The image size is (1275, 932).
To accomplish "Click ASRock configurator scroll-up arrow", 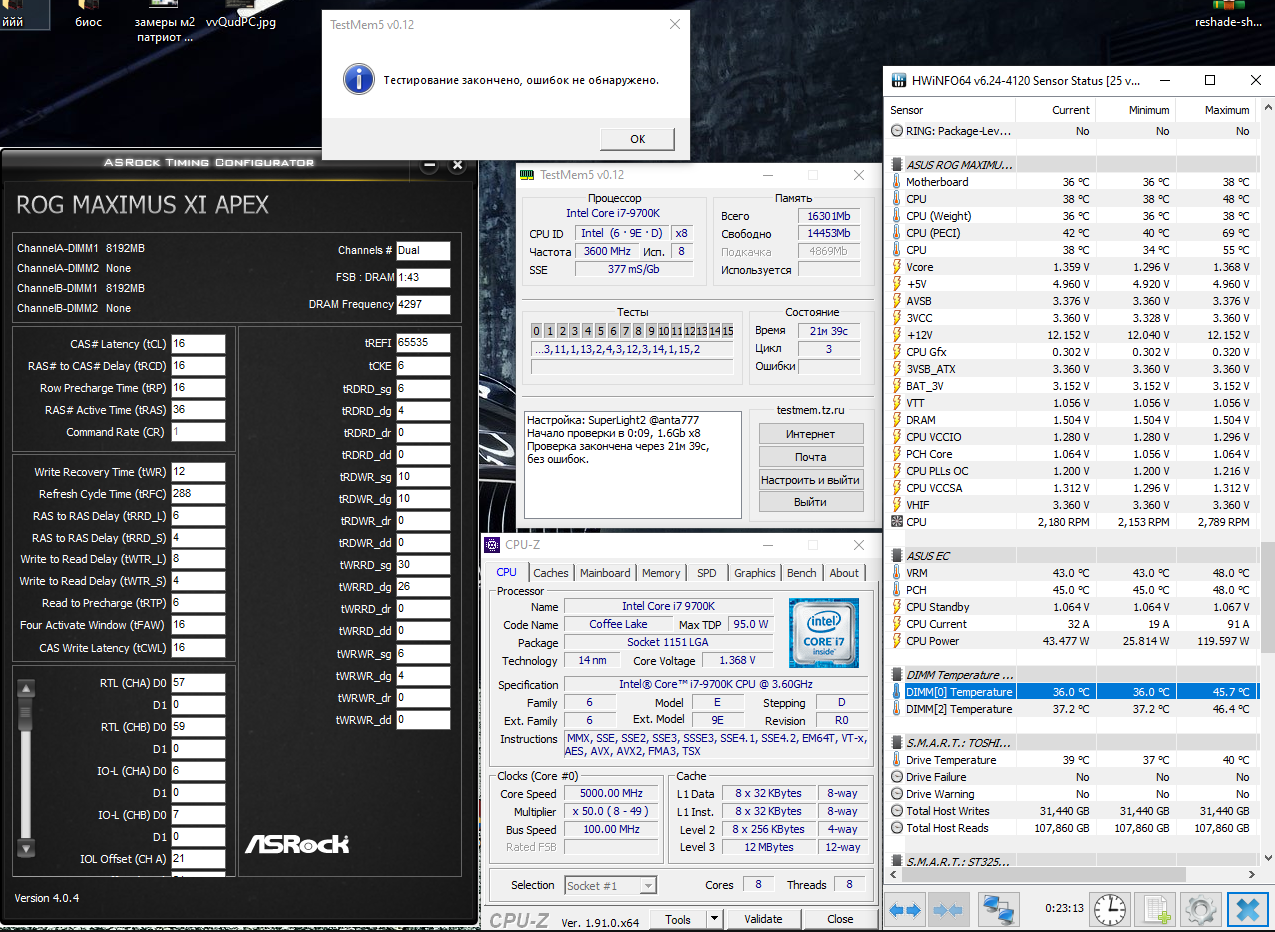I will pos(27,688).
